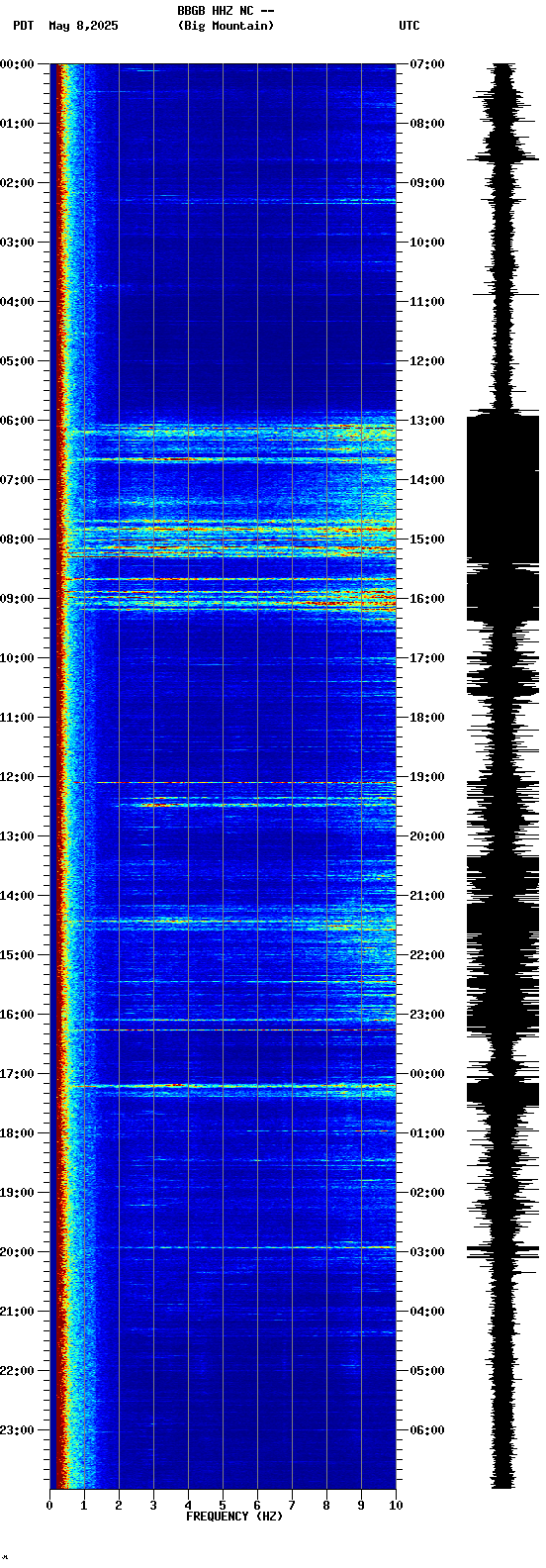Click the 'PDT' time zone label
Screen dimensions: 546x1568
(24, 26)
